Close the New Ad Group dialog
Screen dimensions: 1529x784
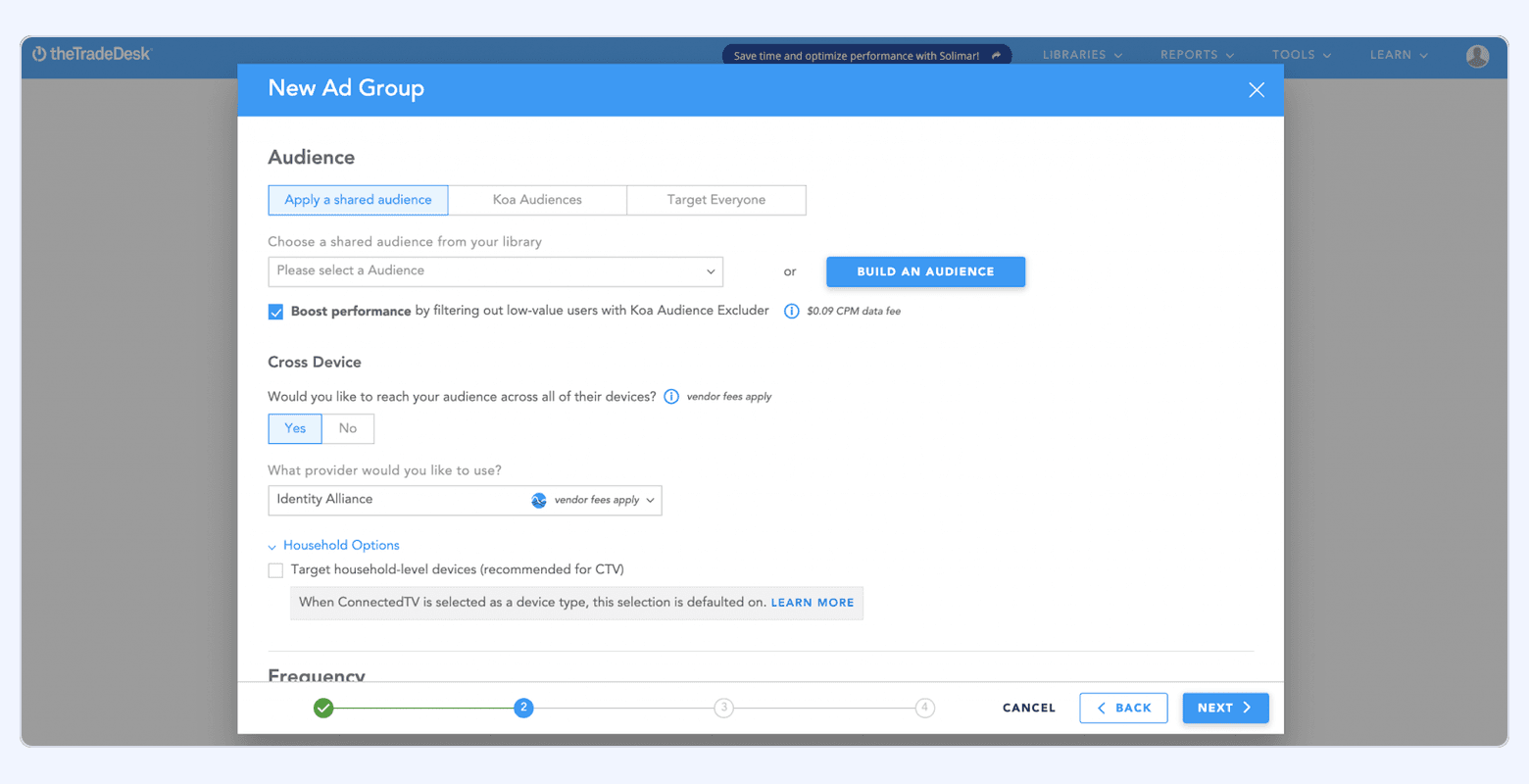click(1257, 90)
